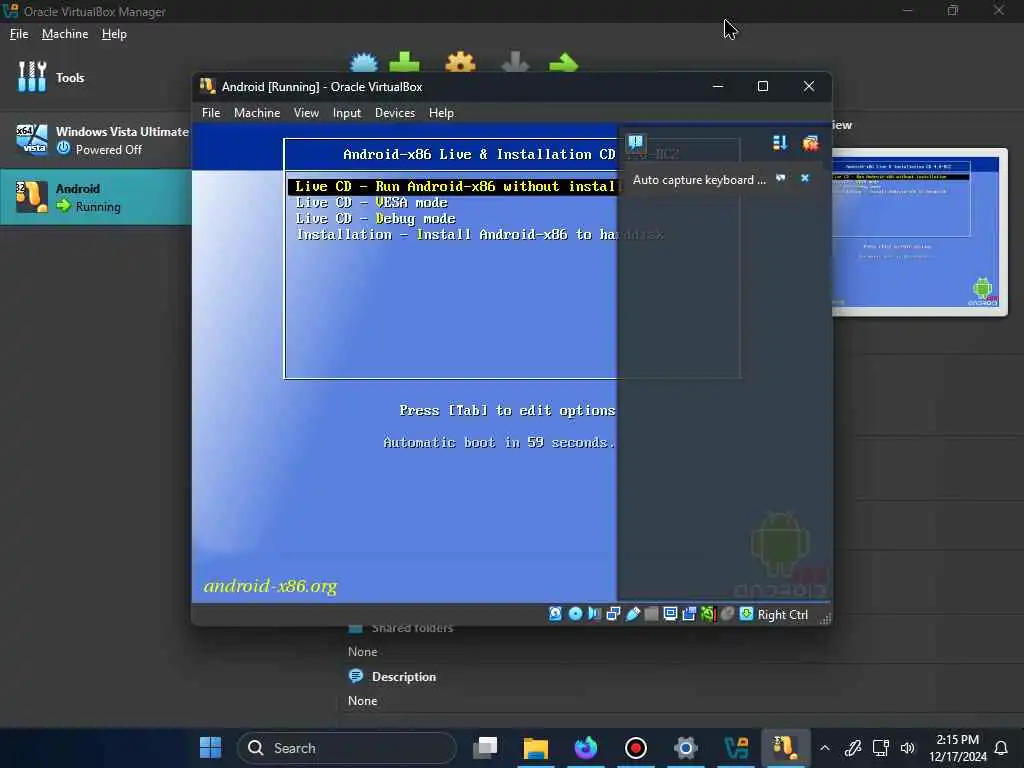1024x768 pixels.
Task: Click the recording status bar icon
Action: (689, 614)
